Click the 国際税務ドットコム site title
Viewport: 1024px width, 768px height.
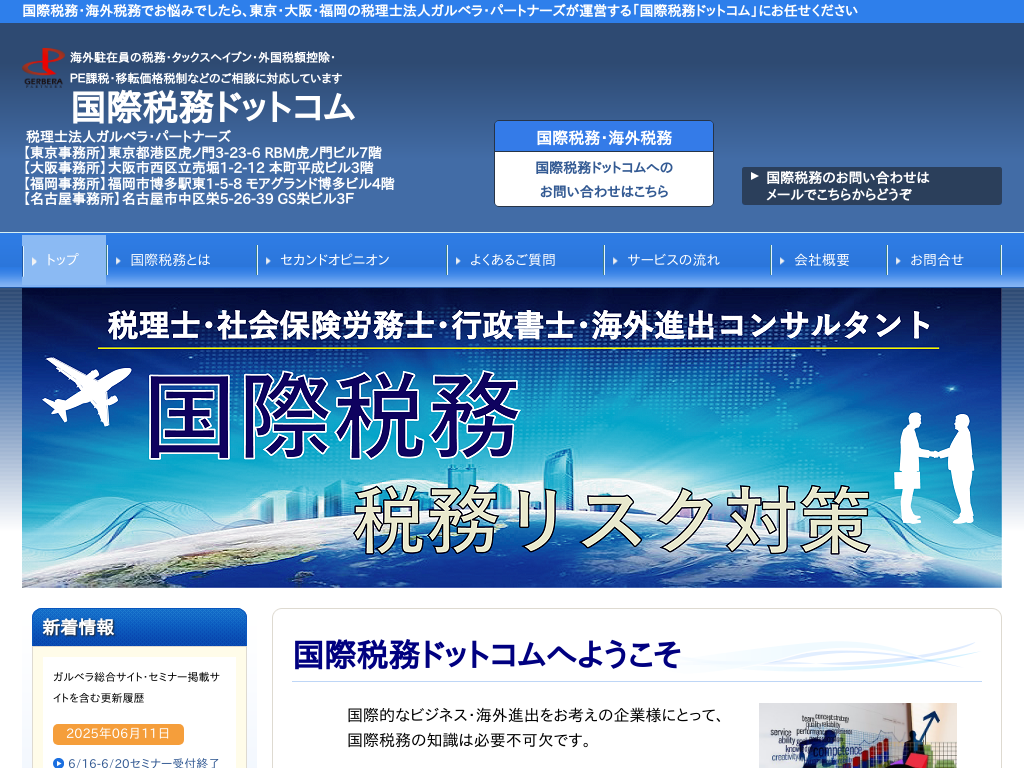213,107
